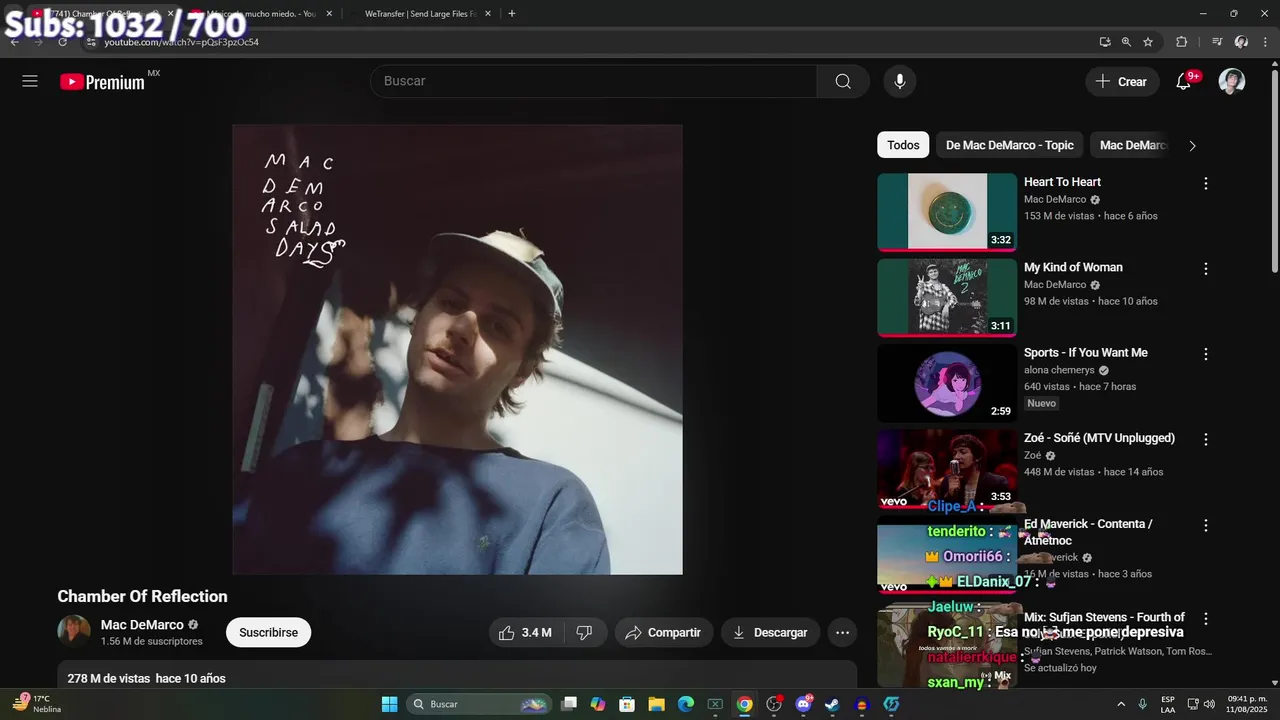1280x720 pixels.
Task: Open Chrome profile icon in toolbar
Action: click(x=1241, y=42)
